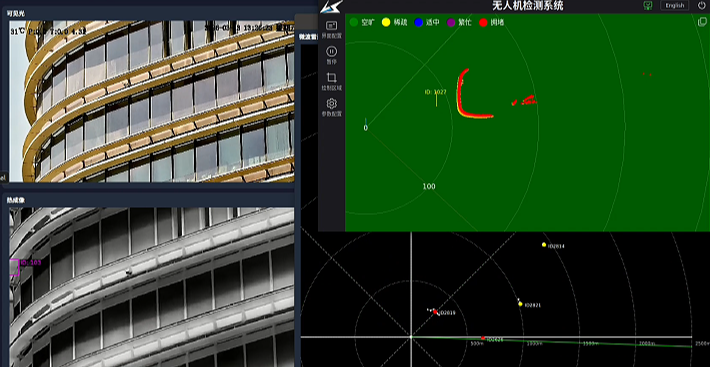Click the 无人机检测系统 title text
This screenshot has height=367, width=710.
pos(528,6)
